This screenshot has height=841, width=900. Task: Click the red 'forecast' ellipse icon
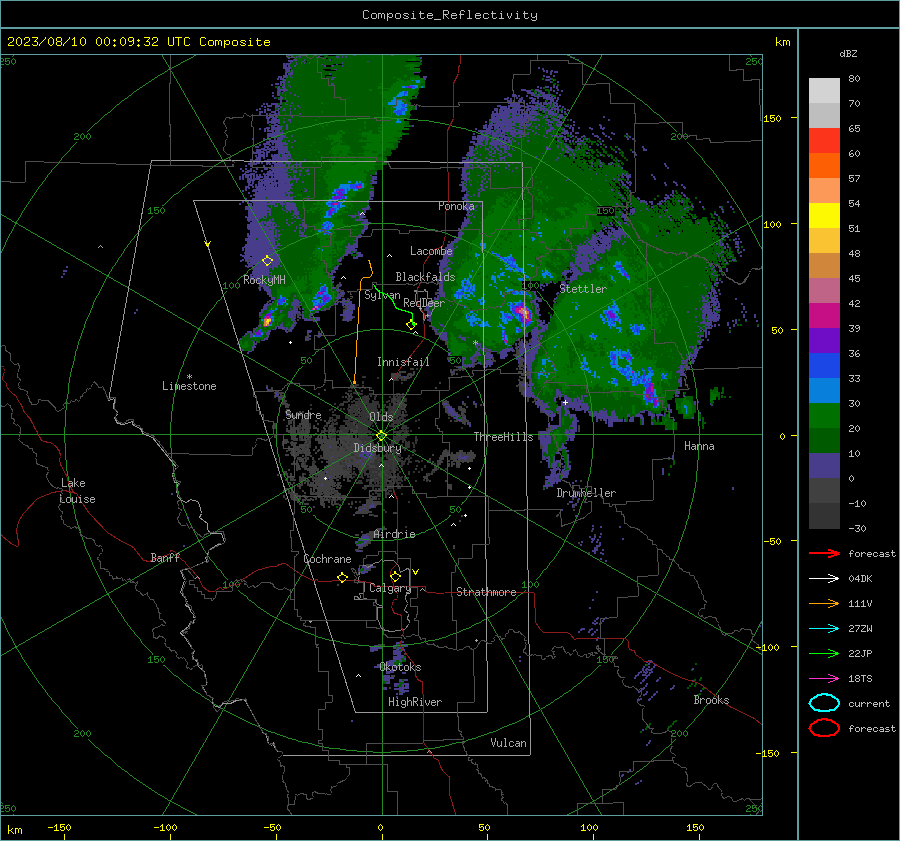824,728
